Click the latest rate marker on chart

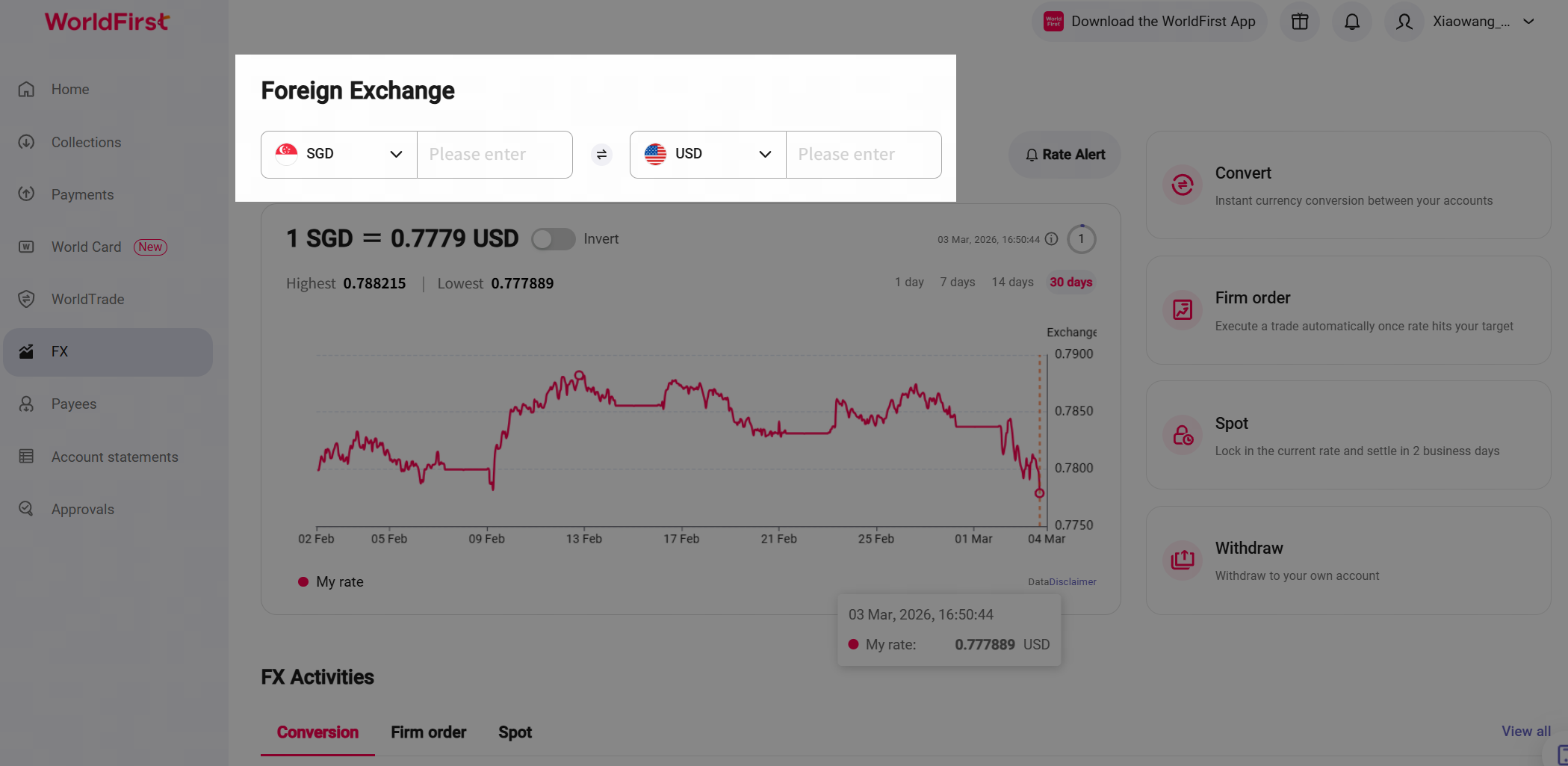[x=1039, y=493]
